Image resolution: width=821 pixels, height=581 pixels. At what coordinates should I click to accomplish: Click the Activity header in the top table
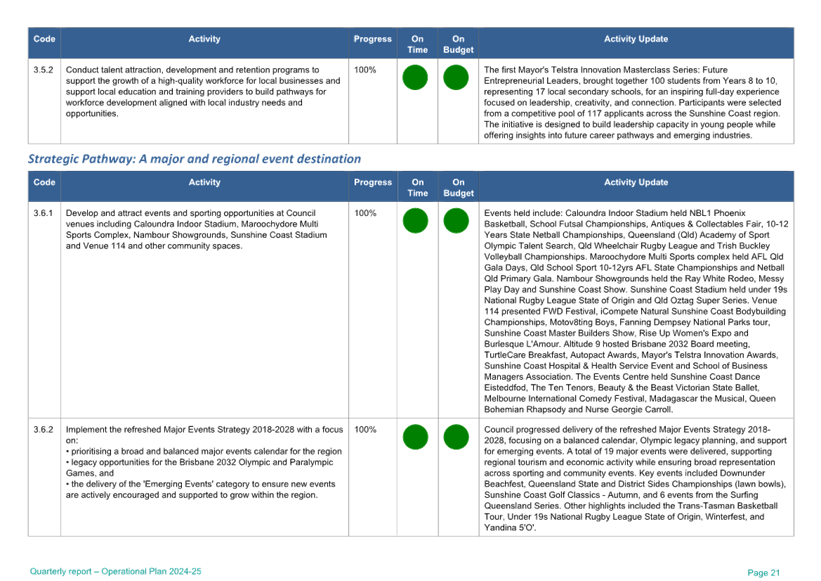(204, 39)
